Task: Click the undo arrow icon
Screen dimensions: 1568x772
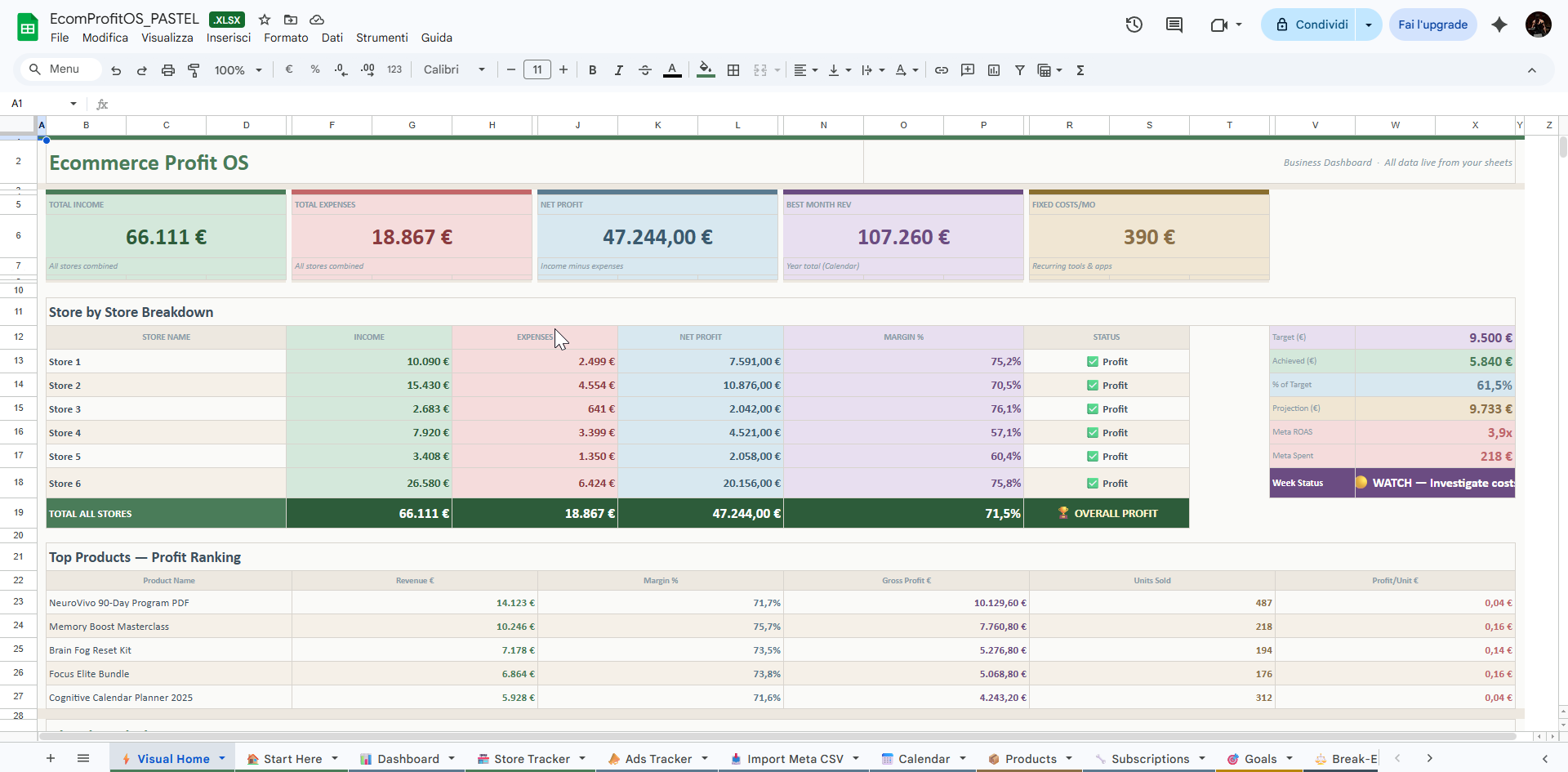Action: (x=116, y=70)
